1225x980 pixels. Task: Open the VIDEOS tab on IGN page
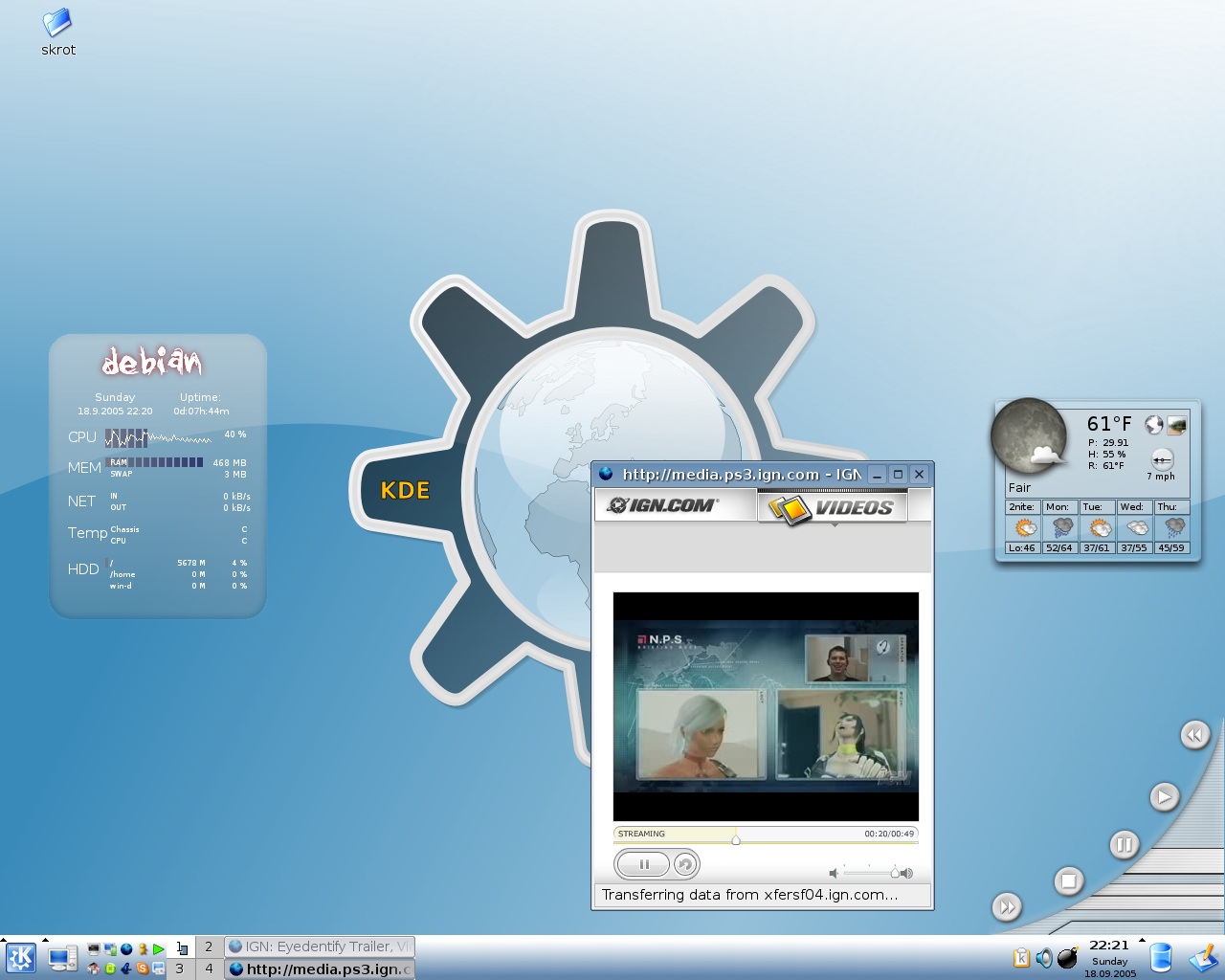pyautogui.click(x=832, y=507)
